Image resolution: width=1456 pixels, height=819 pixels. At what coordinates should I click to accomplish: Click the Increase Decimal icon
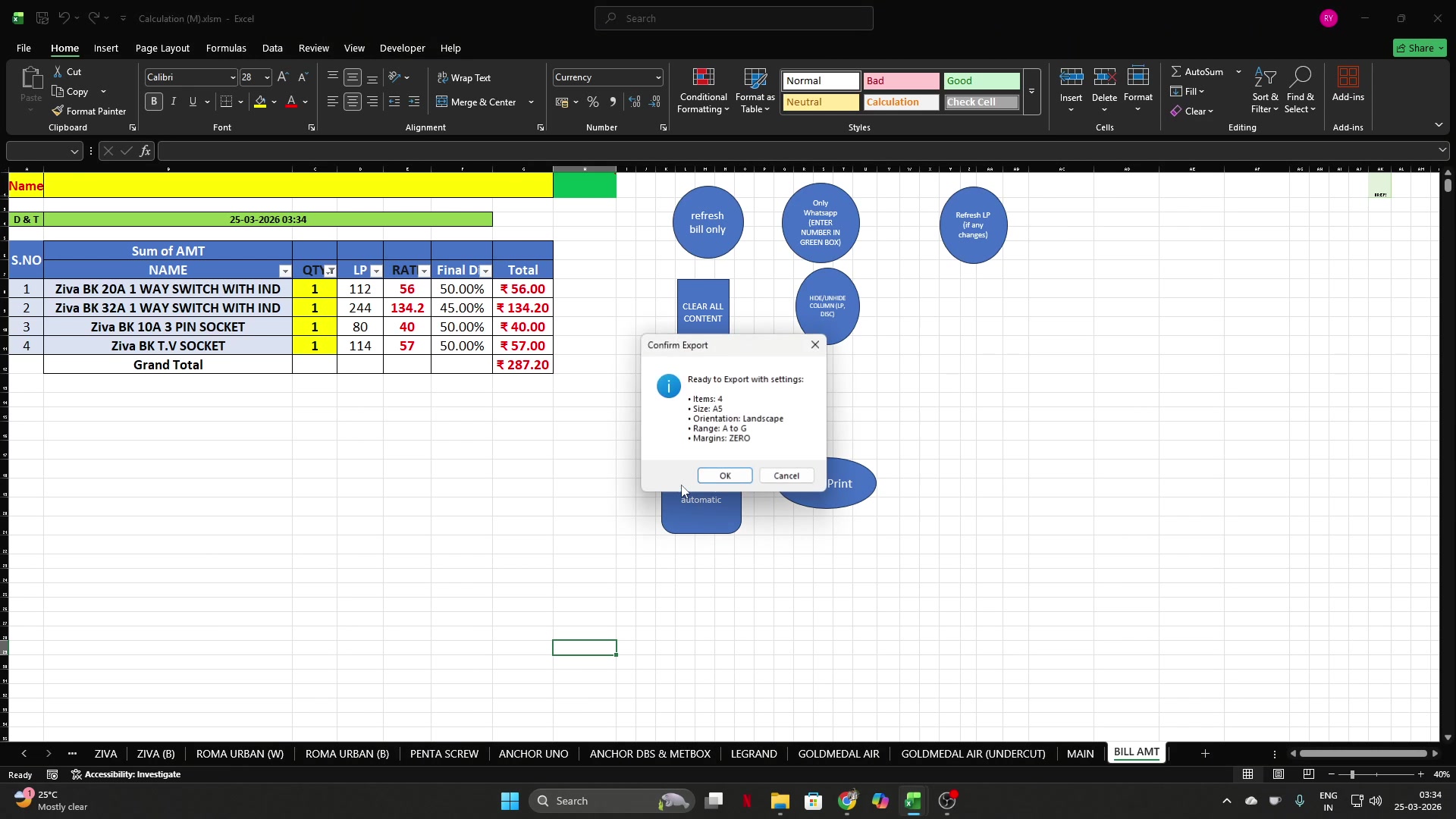click(635, 102)
